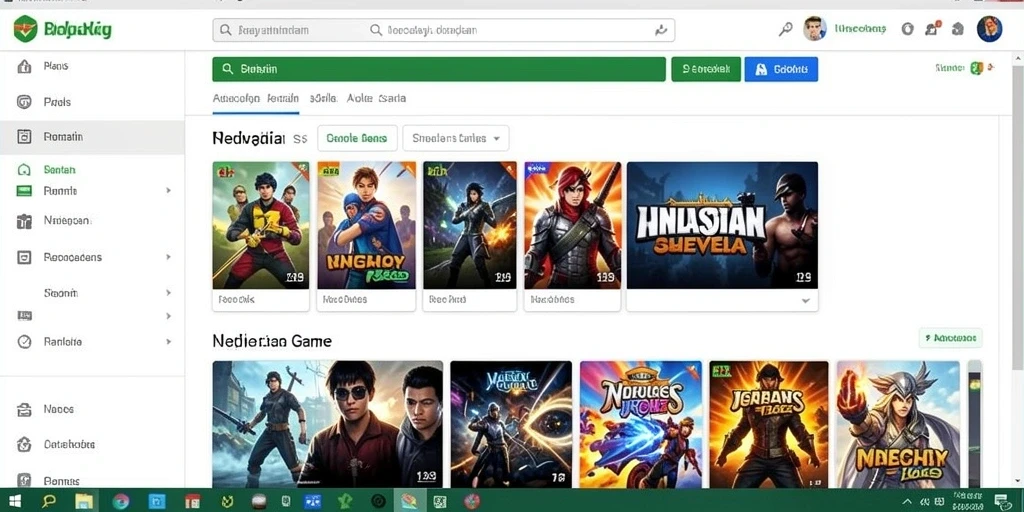Open the profile avatar at the far right of the header
This screenshot has height=512, width=1024.
989,29
